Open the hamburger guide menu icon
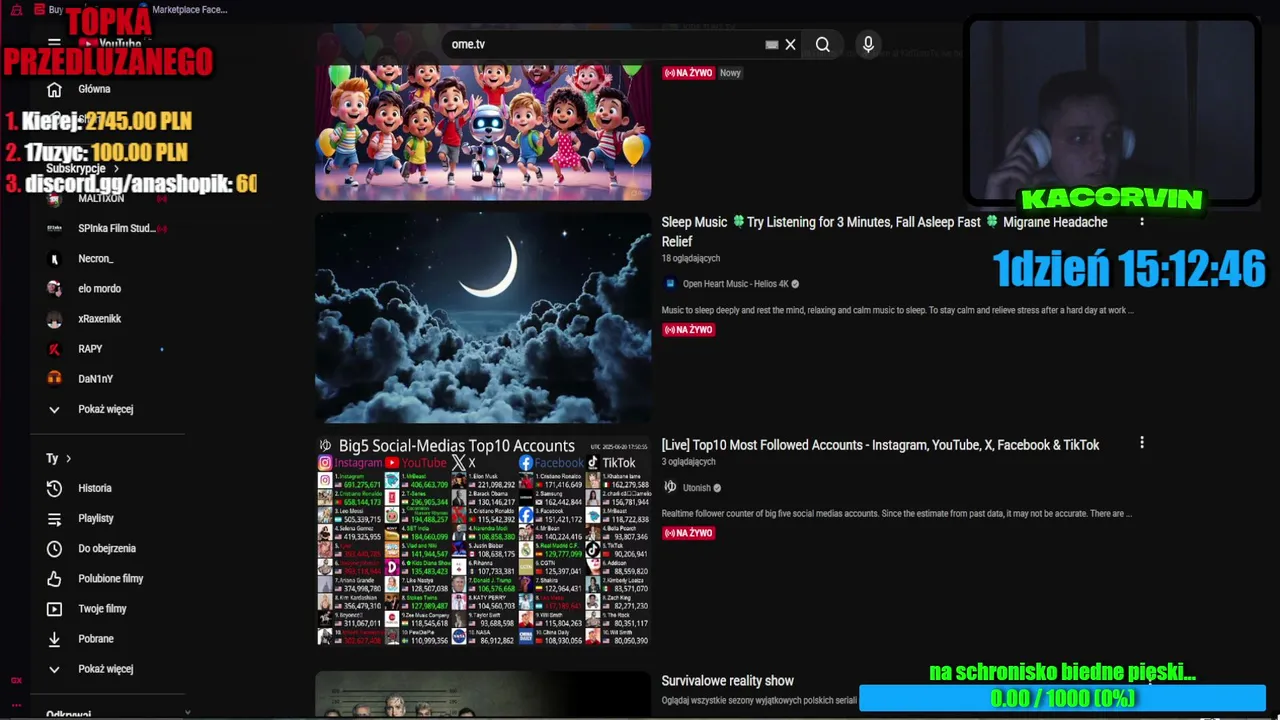The image size is (1280, 720). tap(54, 44)
